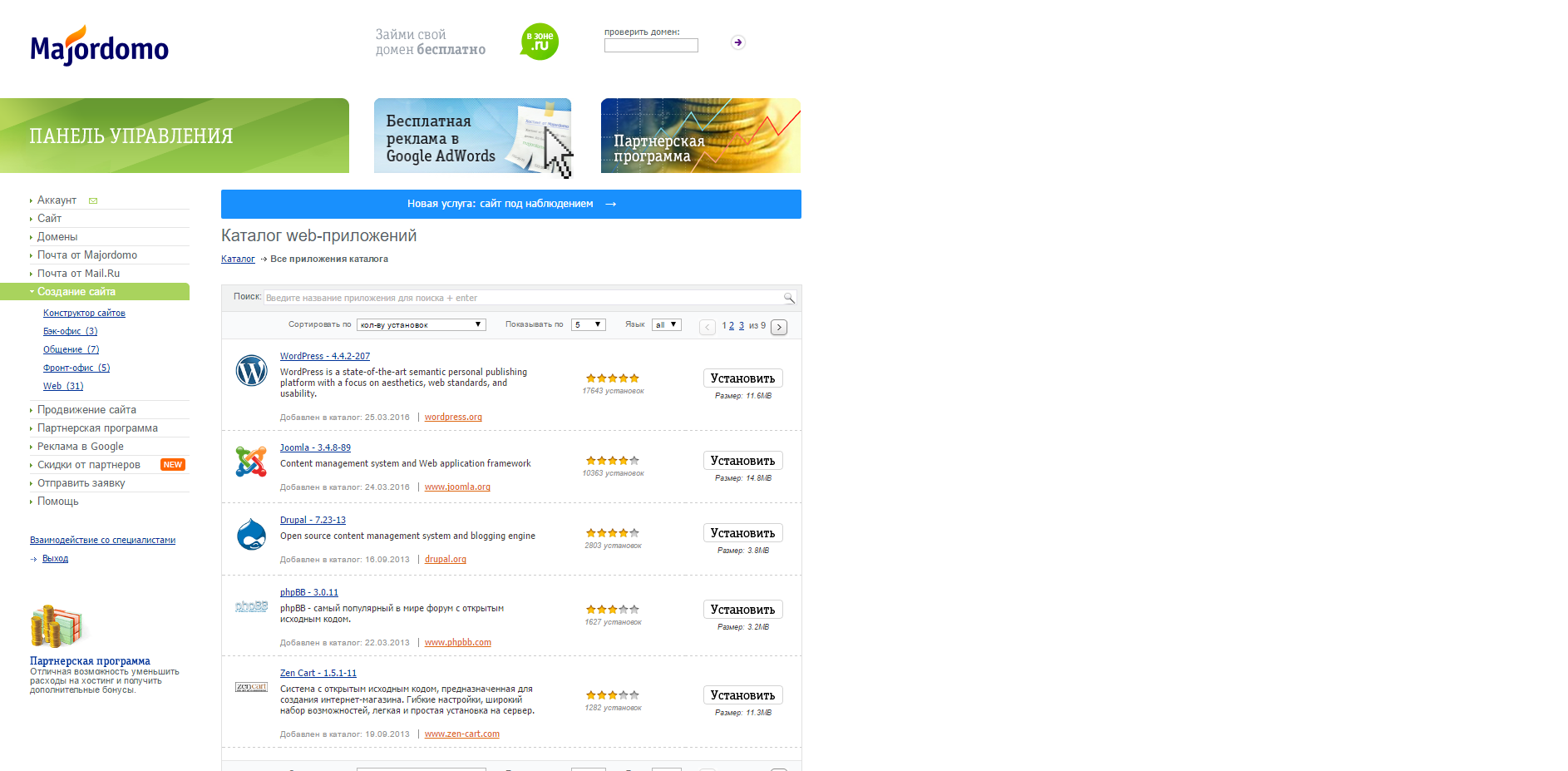This screenshot has height=771, width=1568.
Task: Visit the drupal.org link
Action: point(446,560)
